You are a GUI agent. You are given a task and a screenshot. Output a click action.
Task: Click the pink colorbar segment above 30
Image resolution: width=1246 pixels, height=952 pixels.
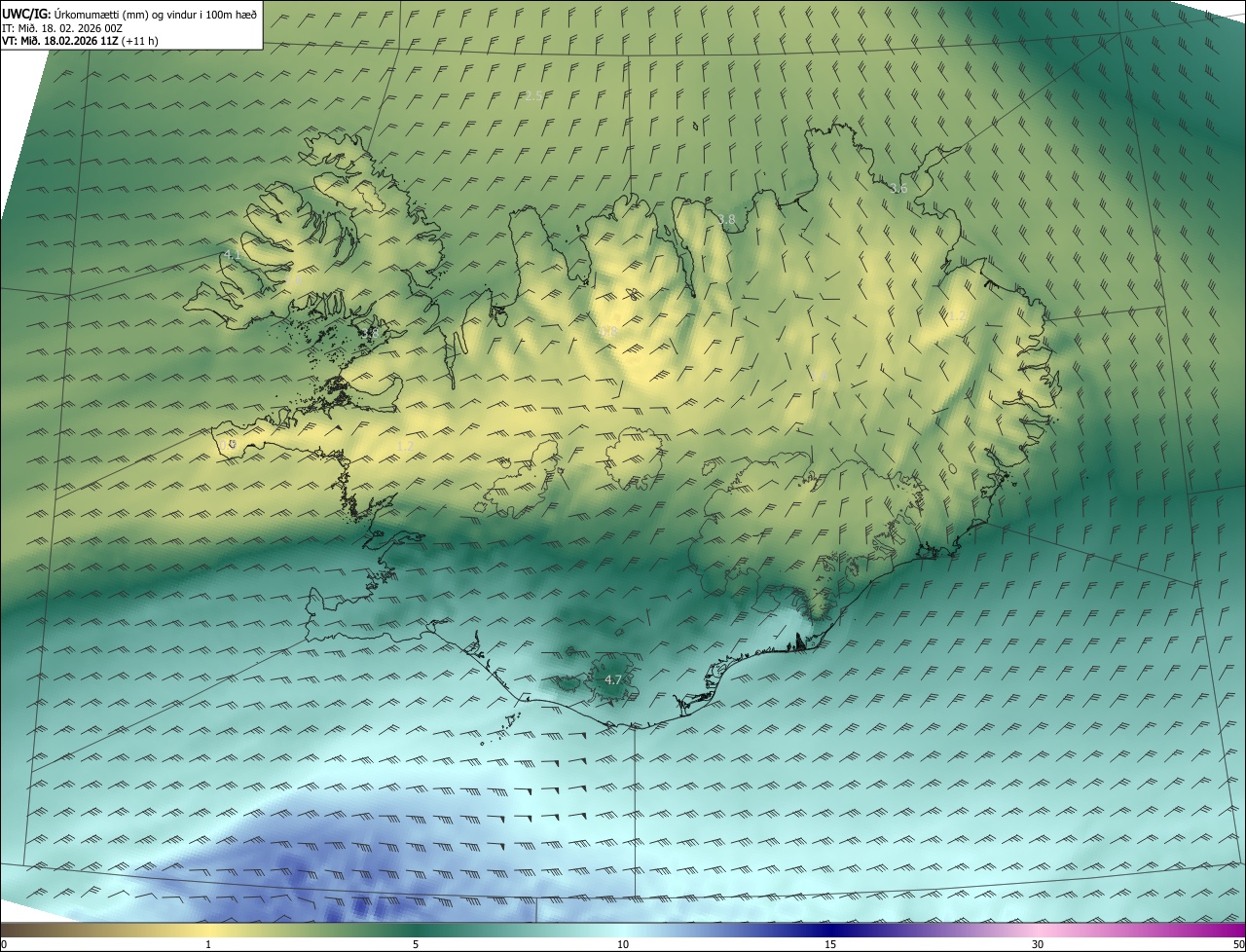[1038, 930]
